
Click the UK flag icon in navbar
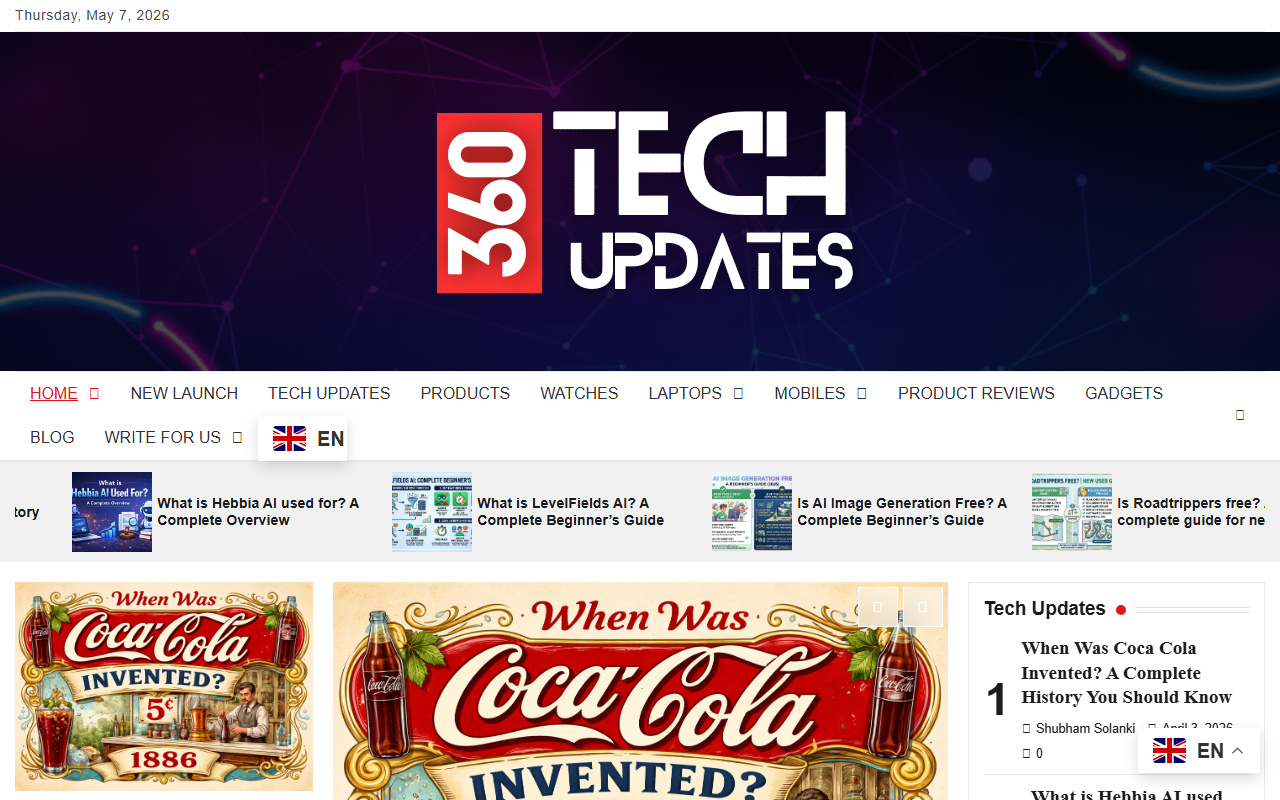coord(290,439)
